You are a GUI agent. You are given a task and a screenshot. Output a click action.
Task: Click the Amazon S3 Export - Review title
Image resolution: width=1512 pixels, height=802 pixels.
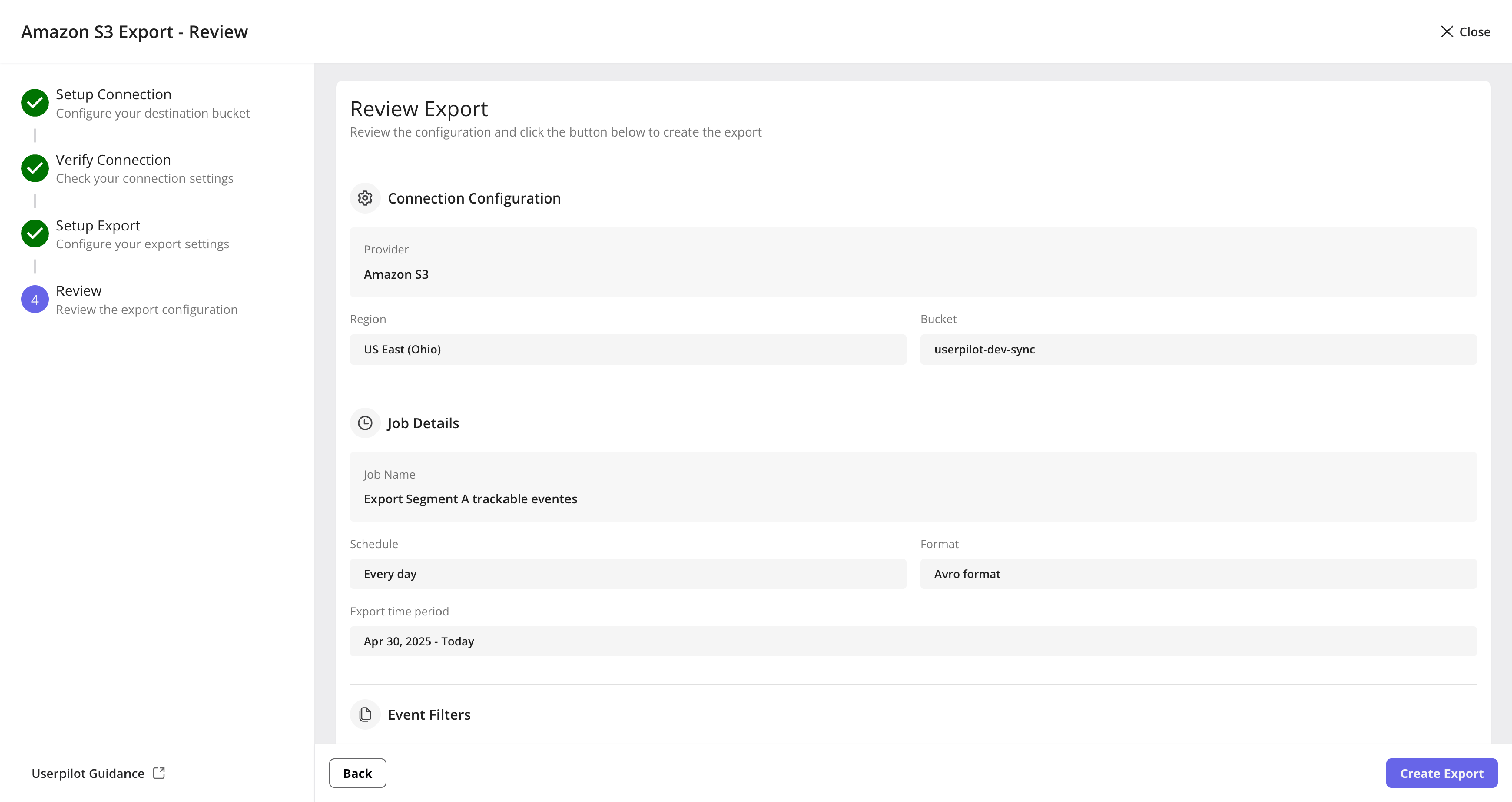135,32
